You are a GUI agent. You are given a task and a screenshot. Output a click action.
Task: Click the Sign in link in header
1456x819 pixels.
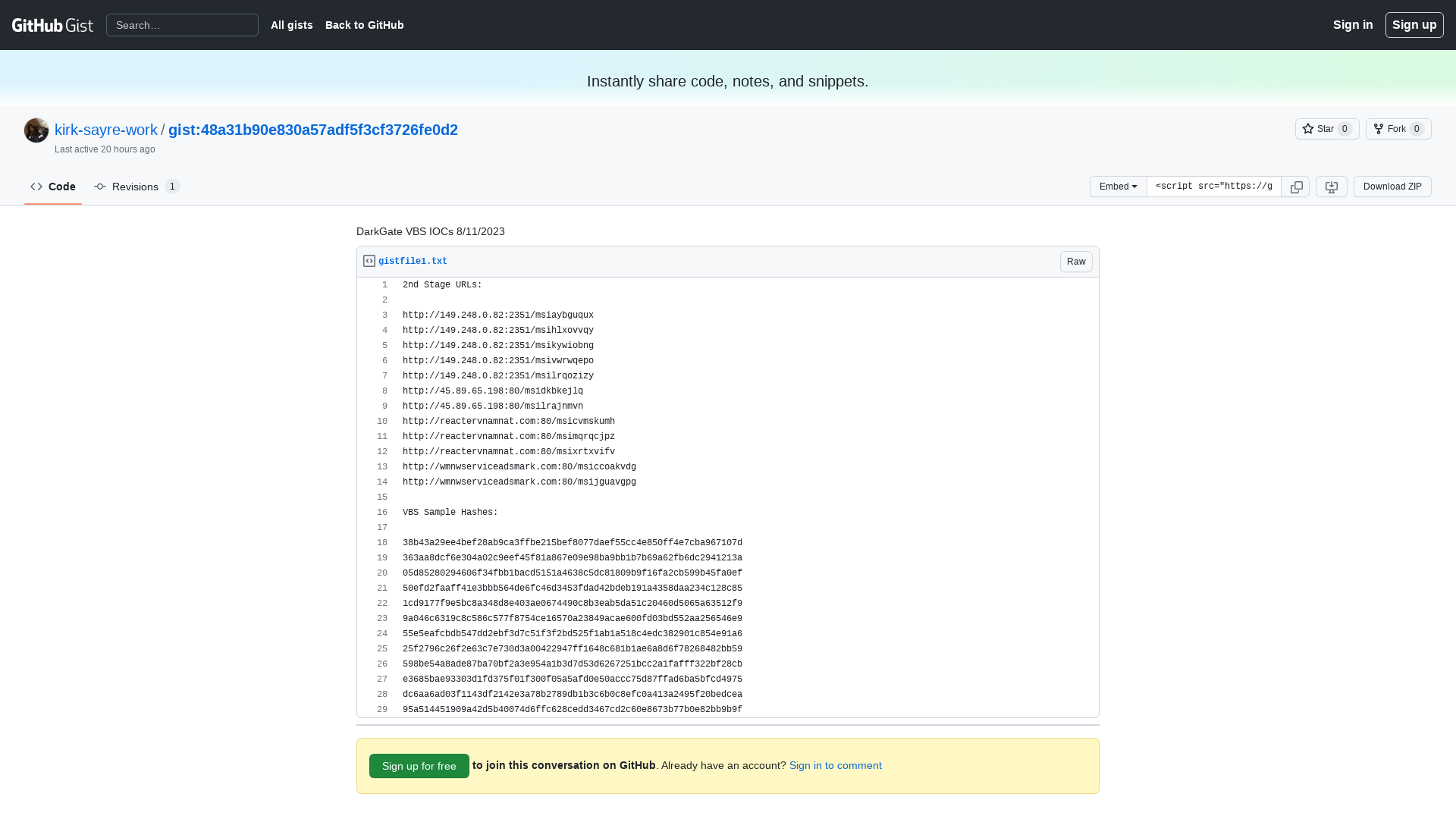pos(1353,24)
